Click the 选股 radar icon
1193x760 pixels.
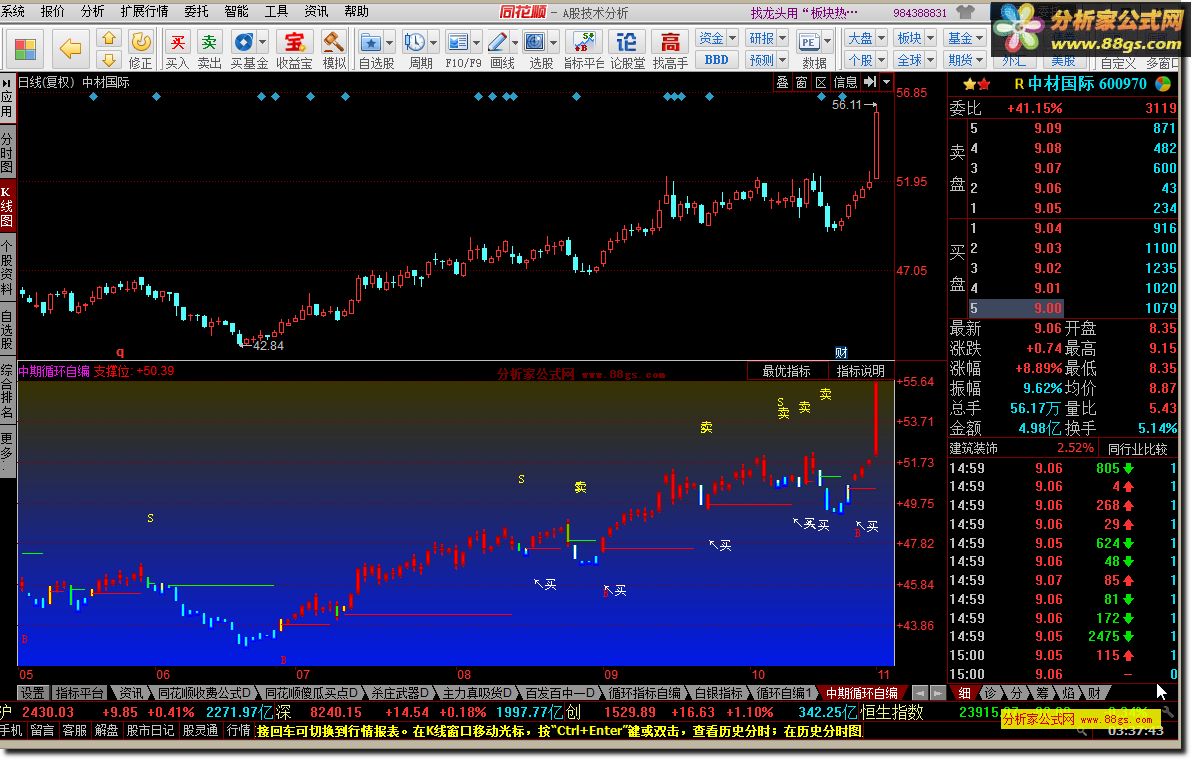click(x=536, y=42)
